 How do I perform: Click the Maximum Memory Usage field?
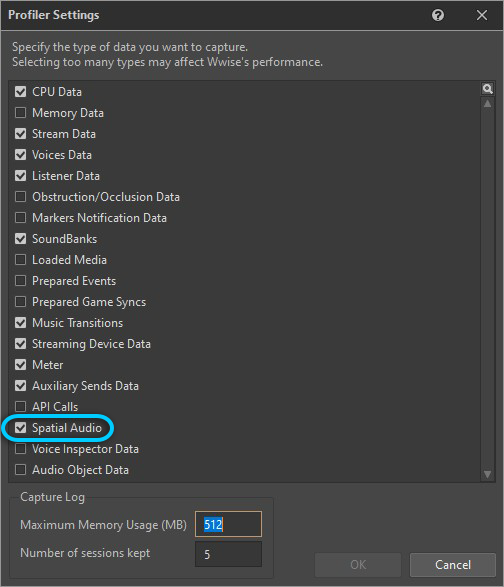pyautogui.click(x=228, y=524)
